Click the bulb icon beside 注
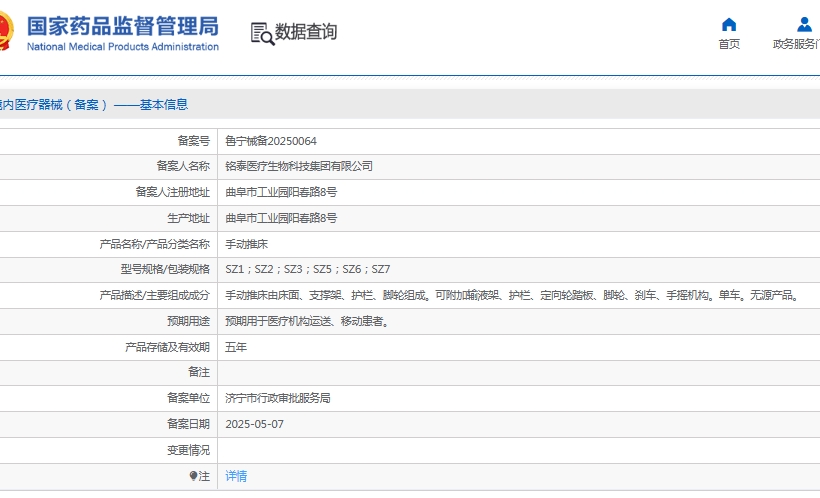This screenshot has width=820, height=498. pos(193,476)
